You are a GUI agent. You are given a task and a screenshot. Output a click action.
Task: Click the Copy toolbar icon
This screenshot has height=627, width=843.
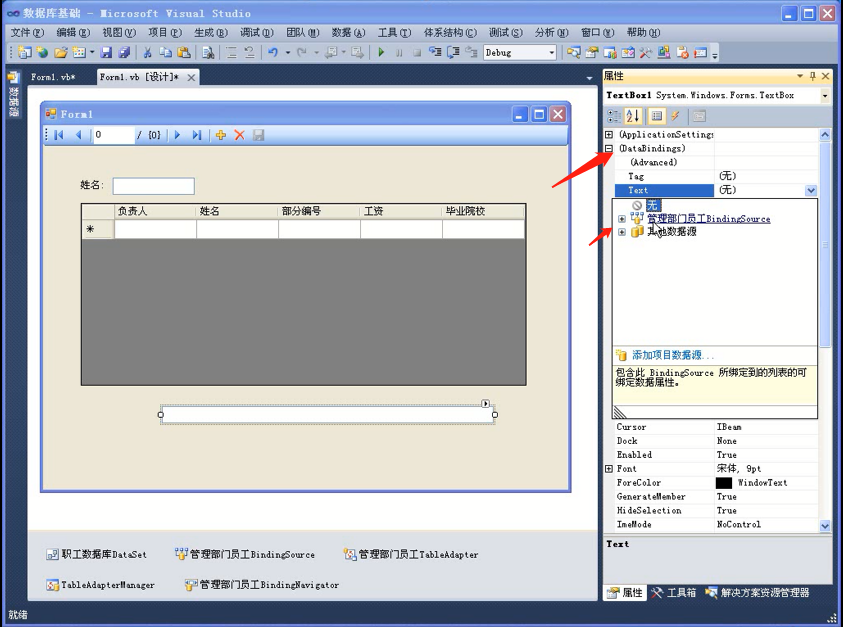point(166,52)
